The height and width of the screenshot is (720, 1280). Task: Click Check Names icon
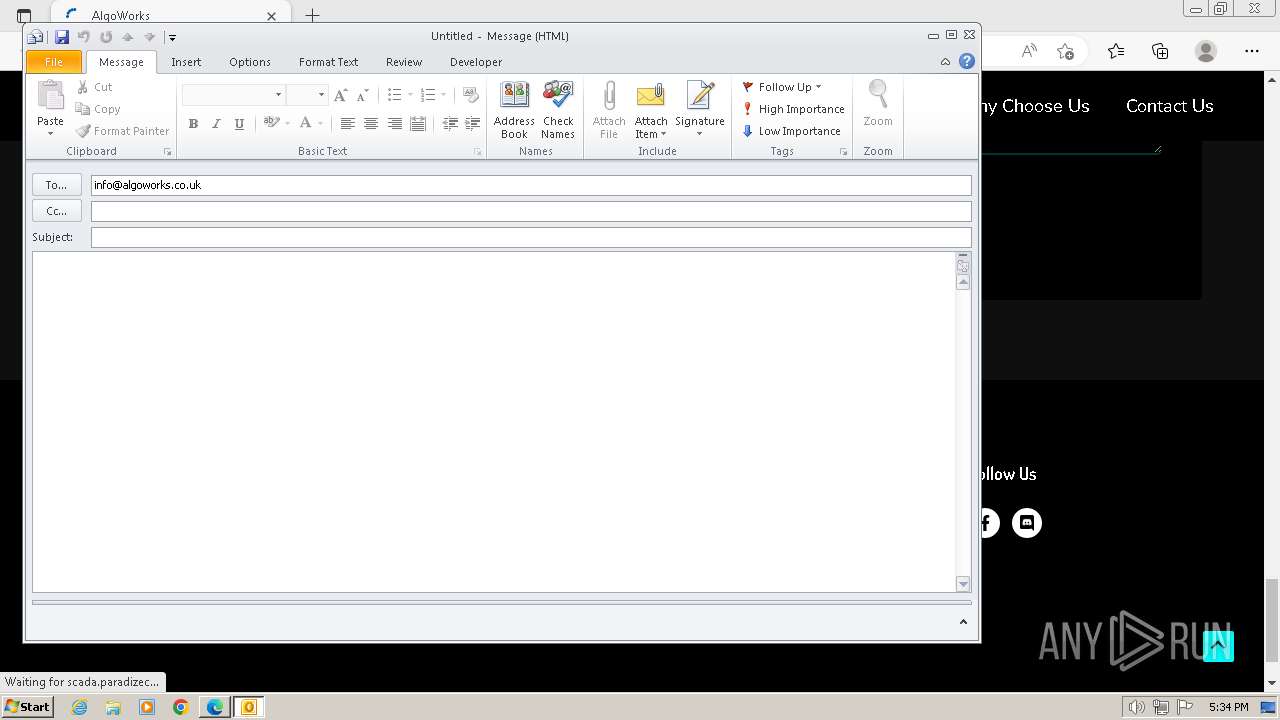click(558, 110)
